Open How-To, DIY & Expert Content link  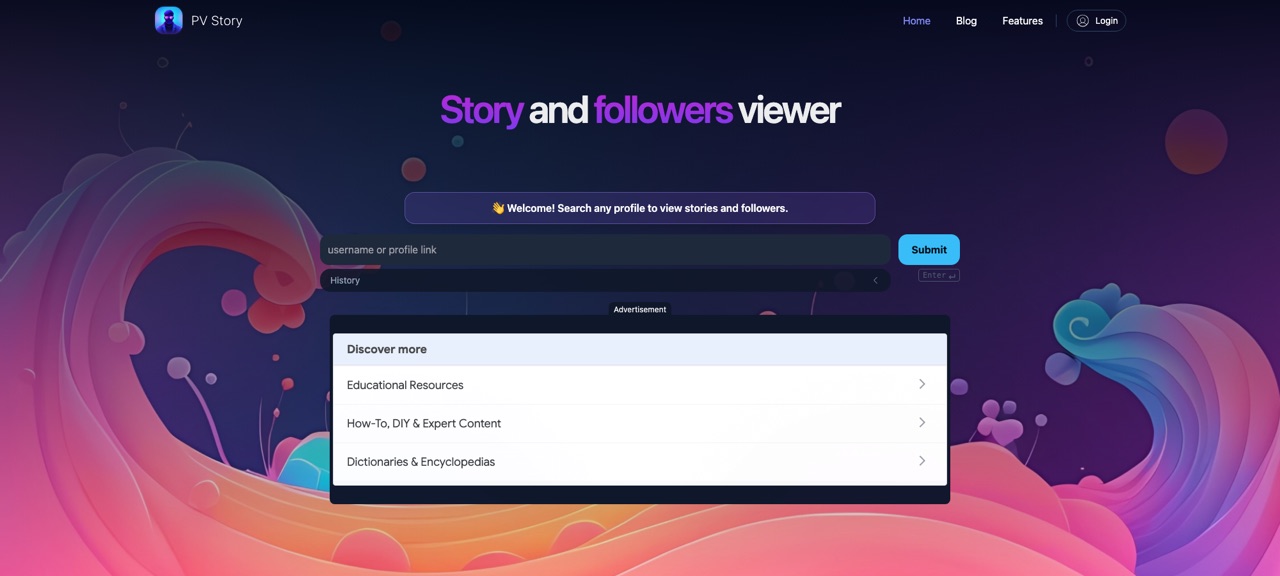click(640, 424)
